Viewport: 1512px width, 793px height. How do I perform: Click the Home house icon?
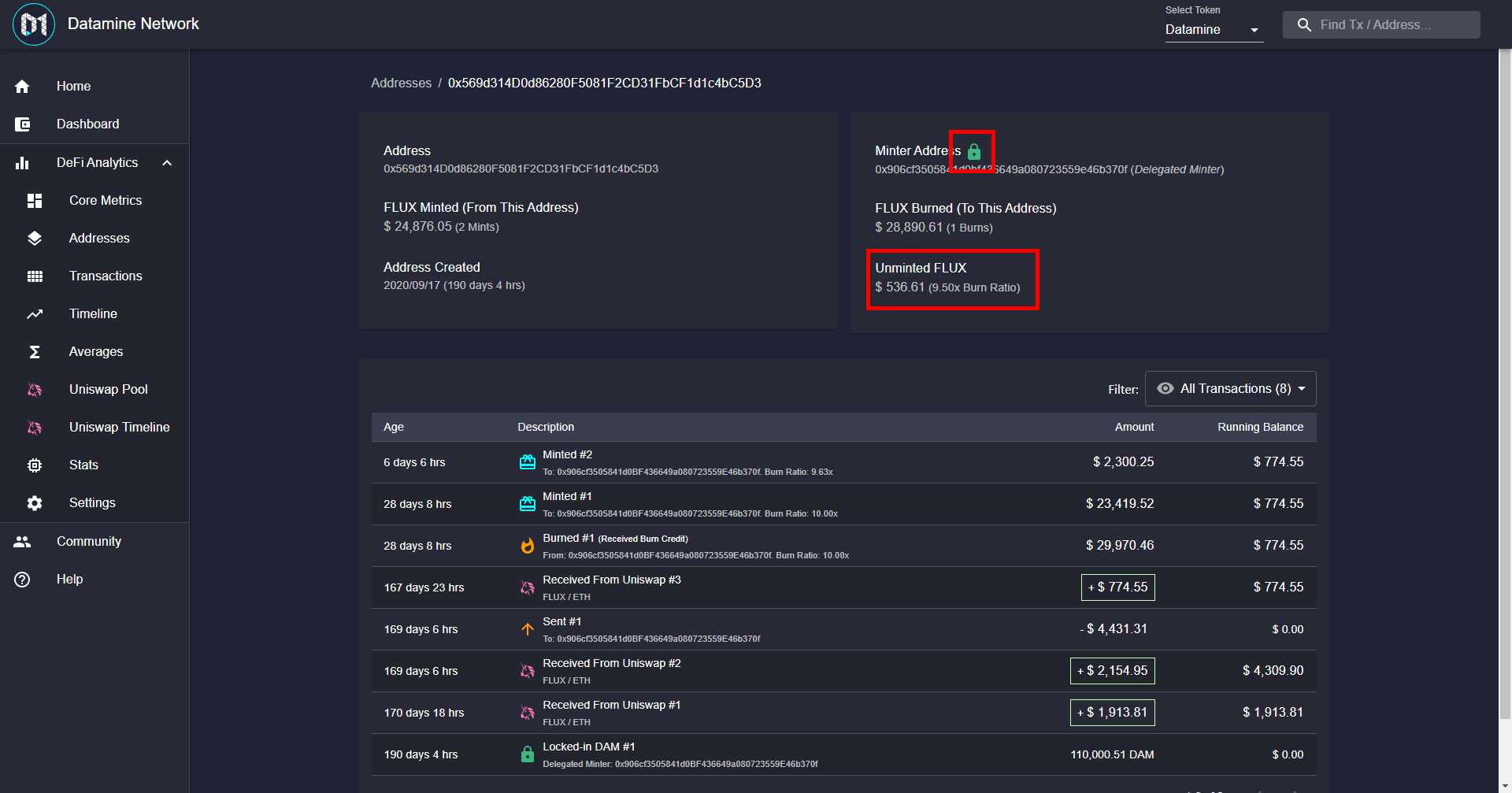point(22,87)
